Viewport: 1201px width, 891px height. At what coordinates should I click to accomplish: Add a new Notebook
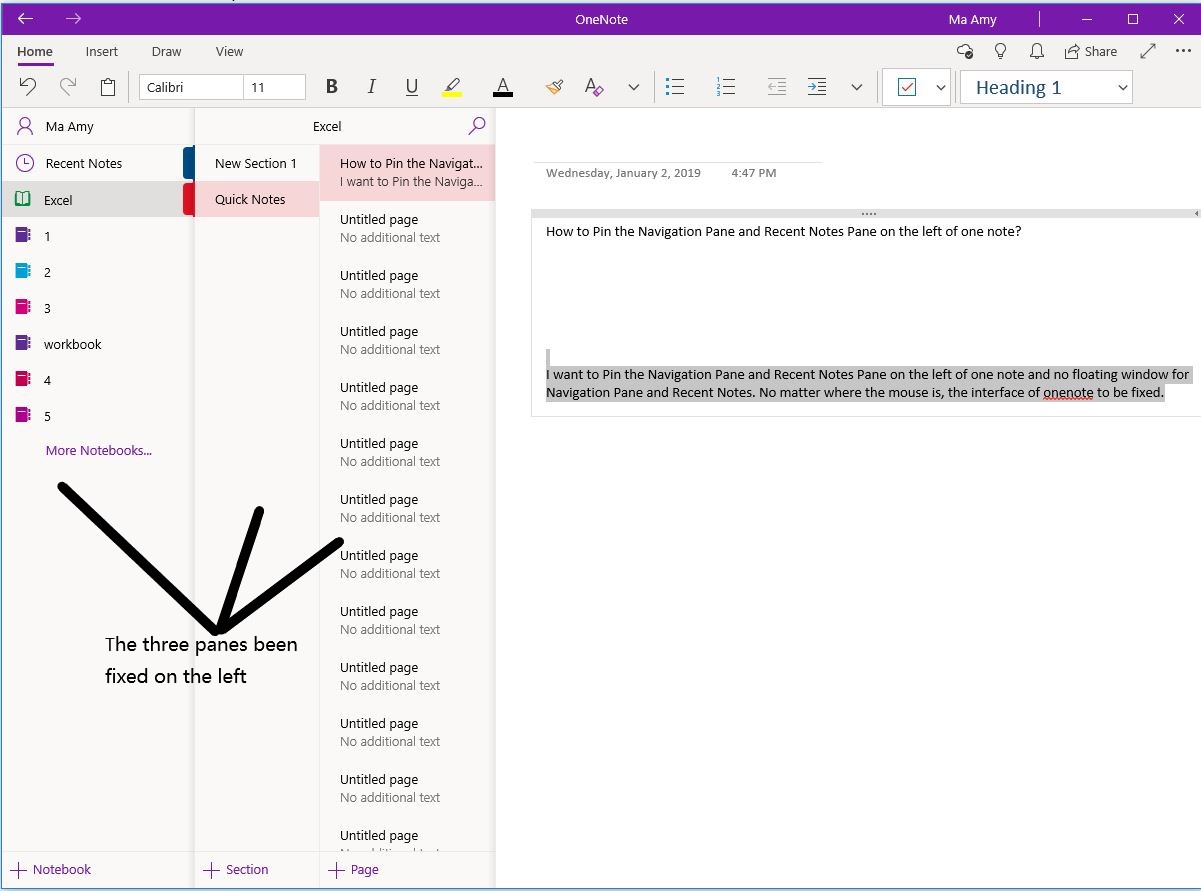point(51,869)
